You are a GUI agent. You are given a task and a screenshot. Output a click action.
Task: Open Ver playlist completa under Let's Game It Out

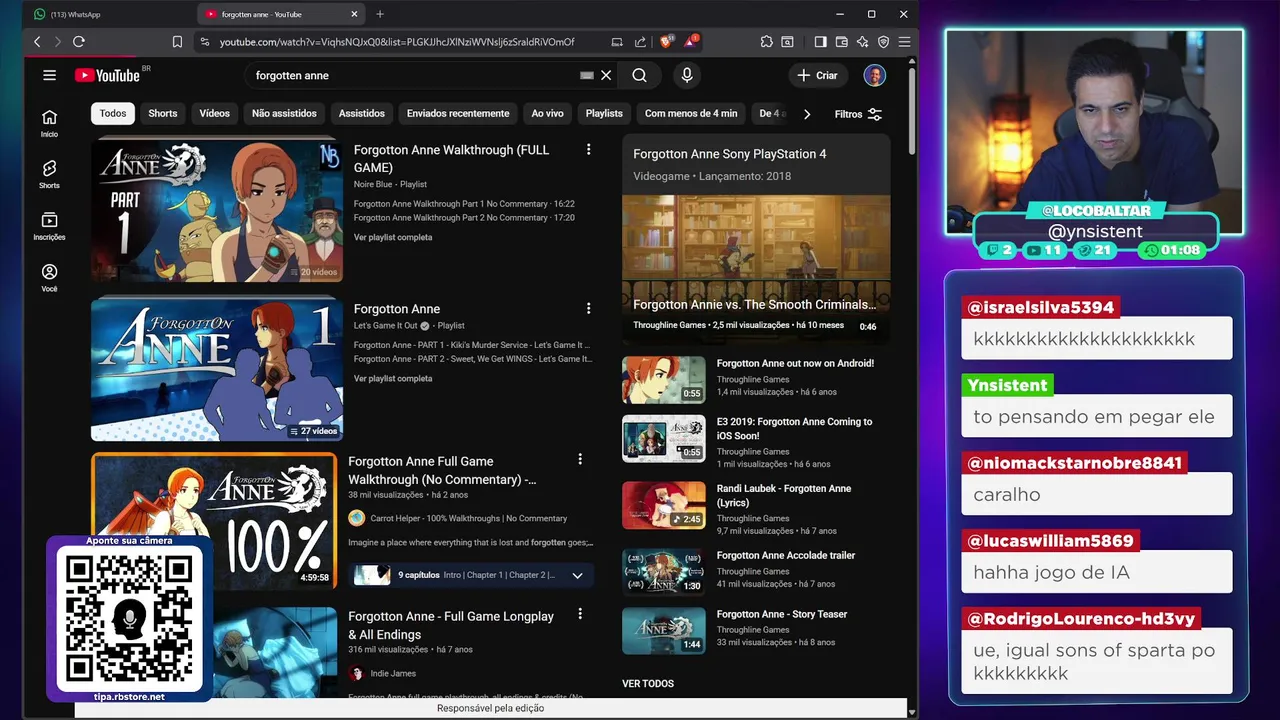pyautogui.click(x=393, y=378)
